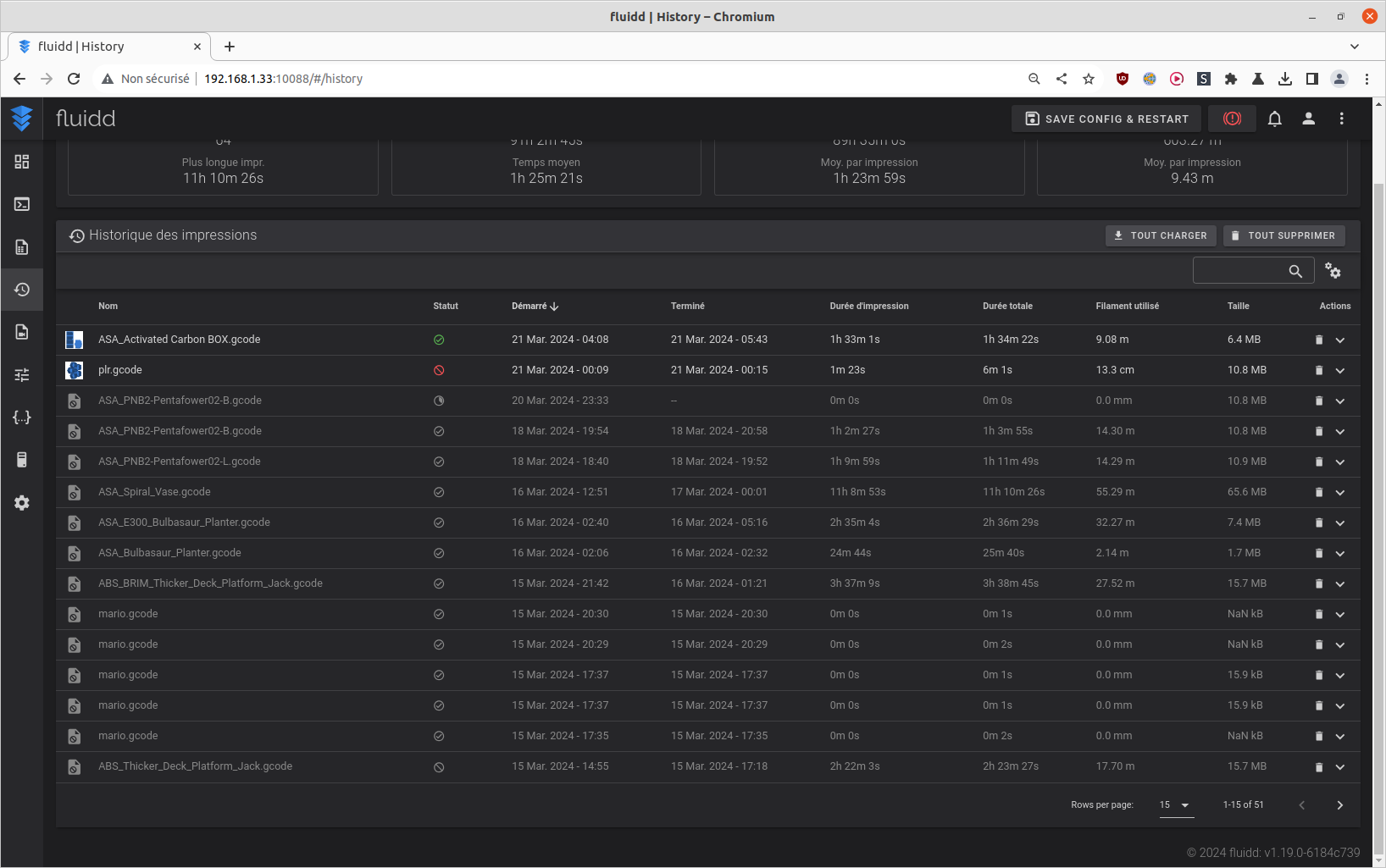Click the '1-15 of 51' pagination text
Viewport: 1386px width, 868px height.
[x=1243, y=805]
